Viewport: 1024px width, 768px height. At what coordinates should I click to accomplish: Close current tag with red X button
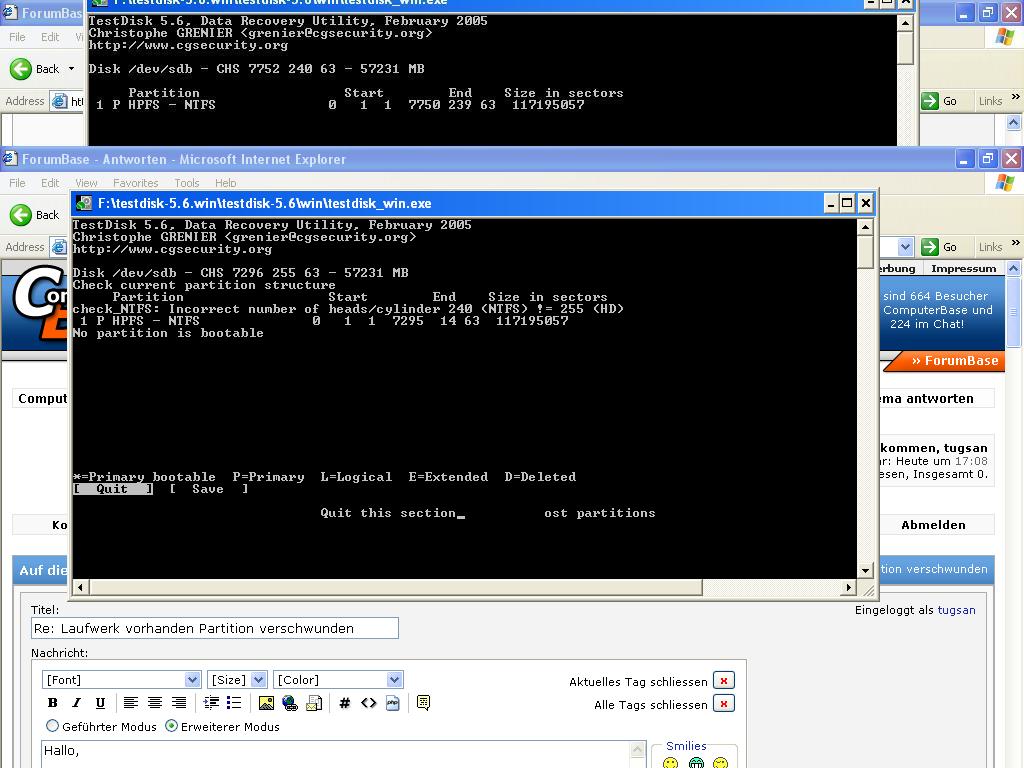tap(724, 680)
